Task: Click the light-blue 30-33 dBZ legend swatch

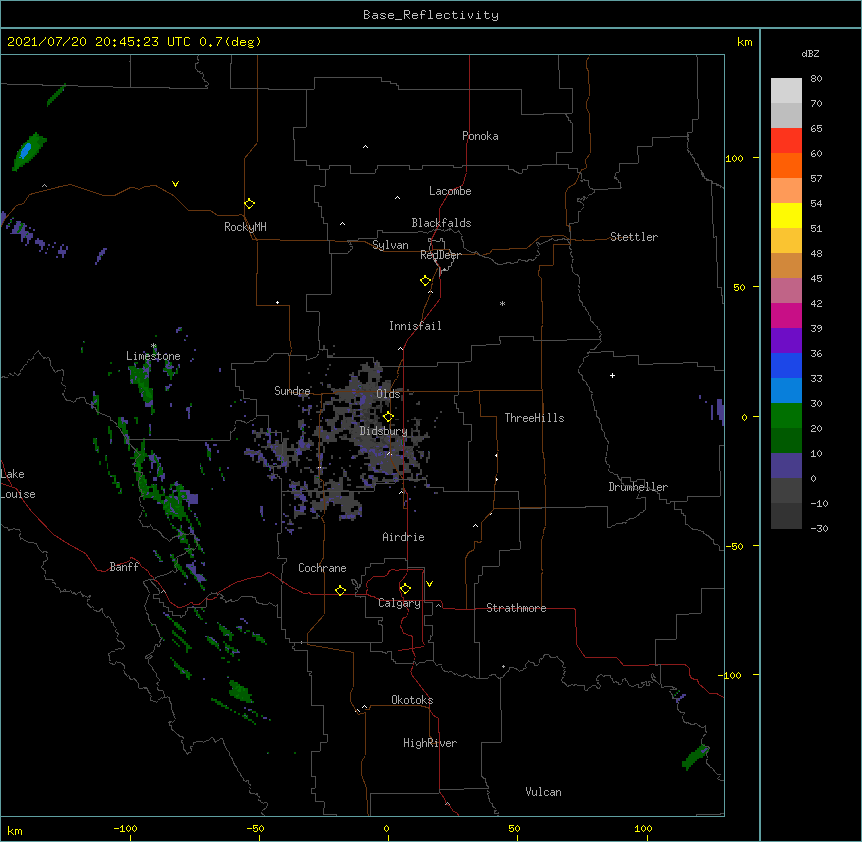Action: click(786, 390)
